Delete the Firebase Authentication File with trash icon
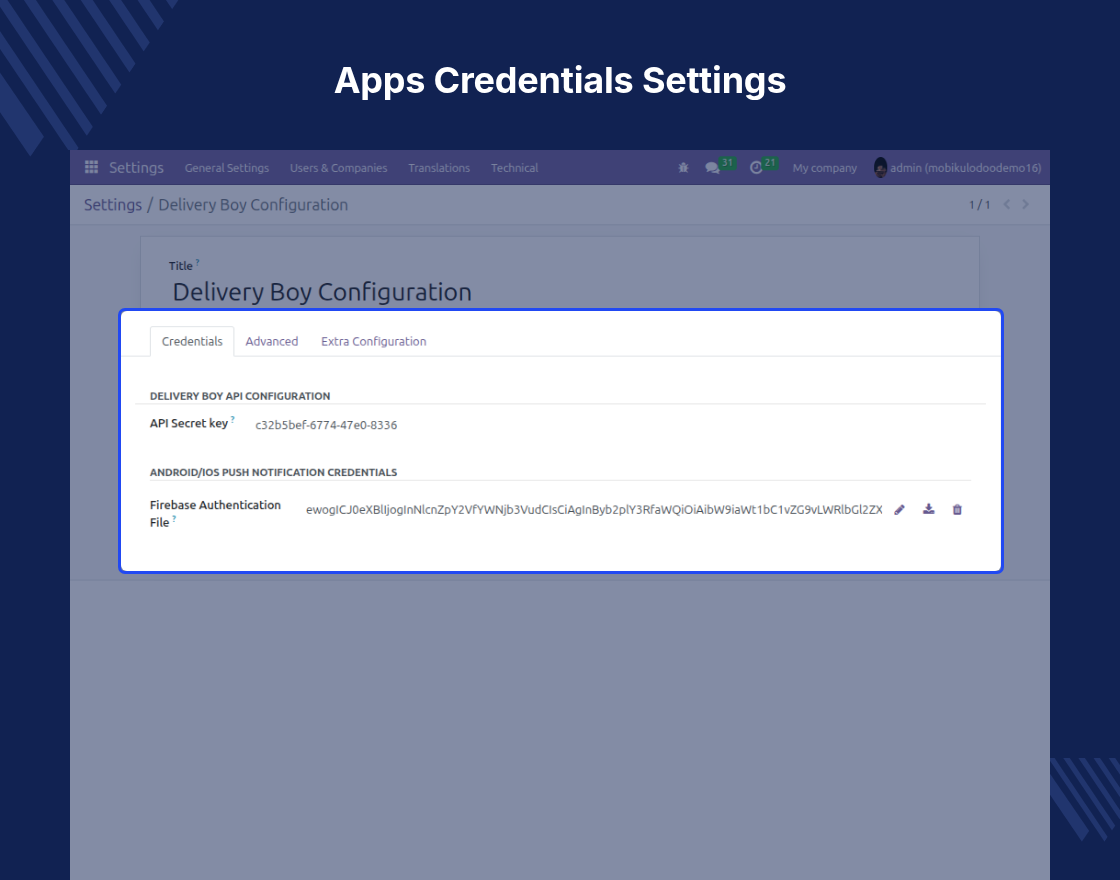The image size is (1120, 880). coord(957,509)
